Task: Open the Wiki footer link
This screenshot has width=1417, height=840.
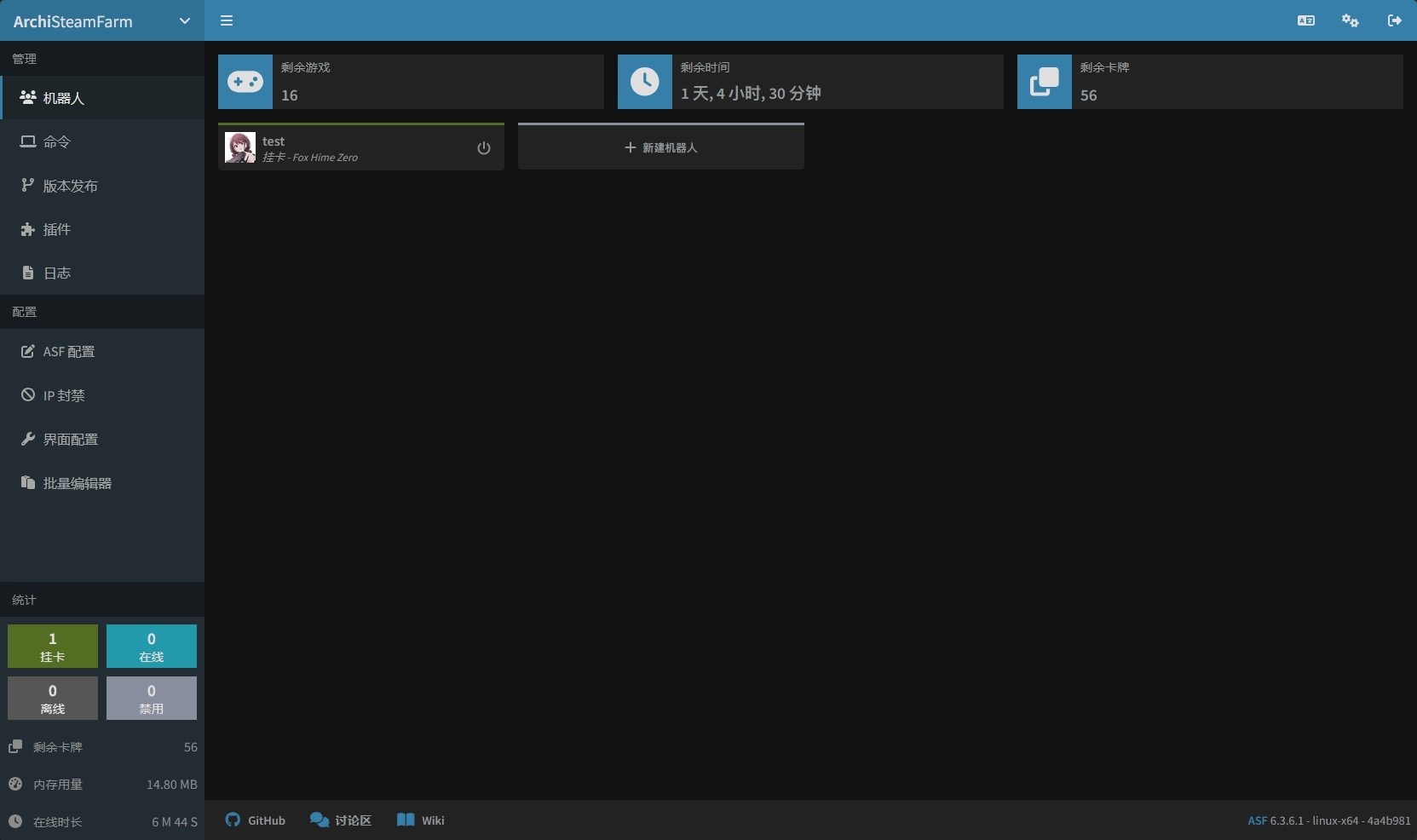Action: pos(421,820)
